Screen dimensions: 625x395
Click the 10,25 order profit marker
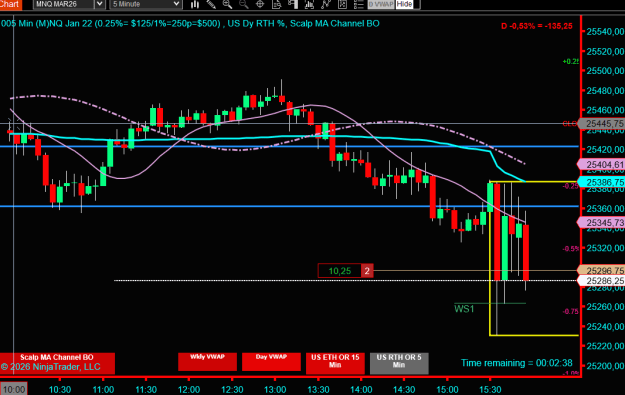(340, 271)
